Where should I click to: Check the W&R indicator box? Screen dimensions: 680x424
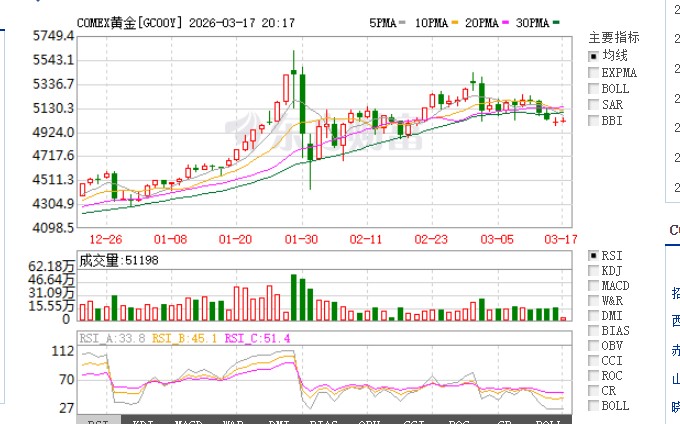pyautogui.click(x=593, y=300)
